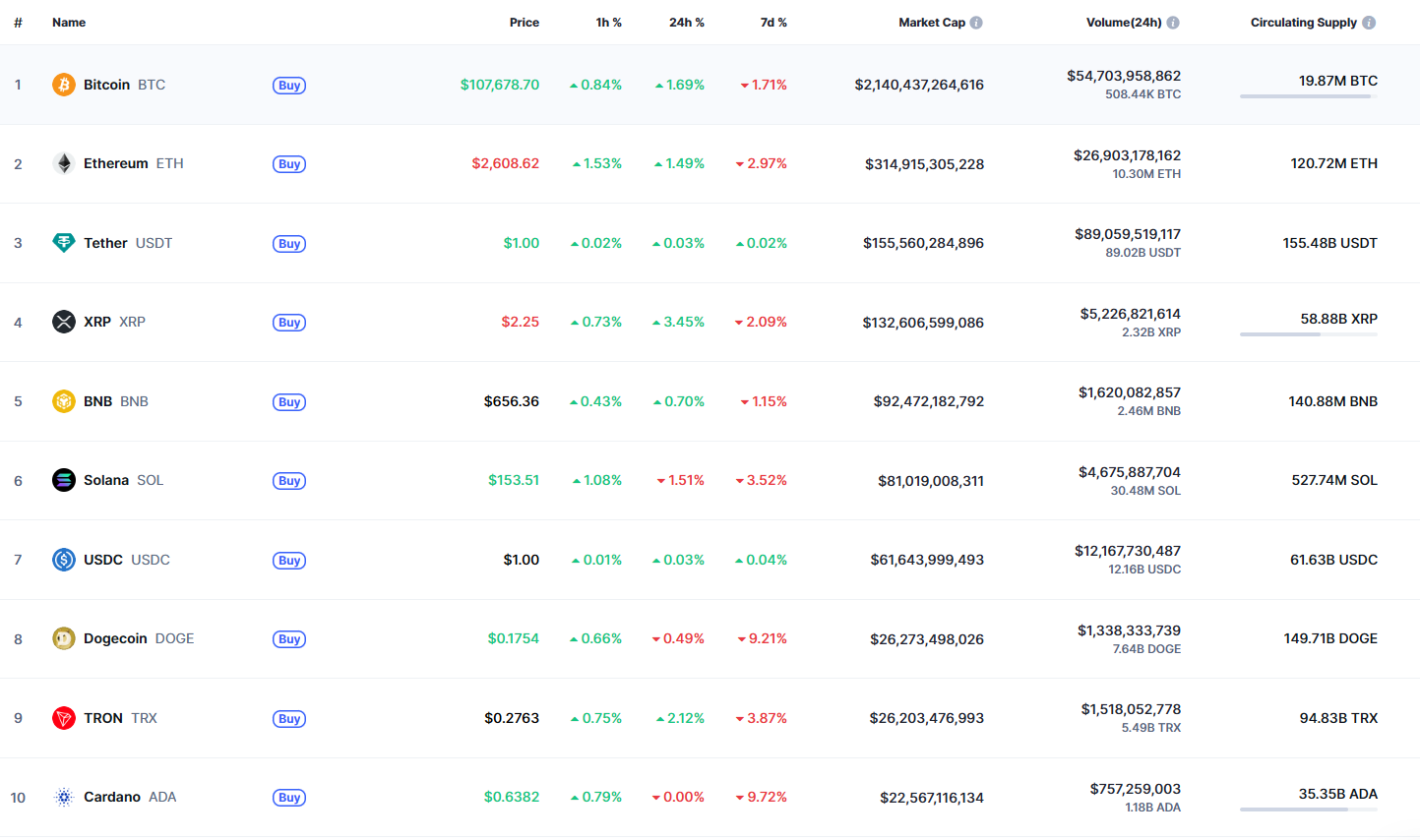Click Dogecoin's circulating supply 149.71B DOGE
The image size is (1420, 840).
pyautogui.click(x=1330, y=638)
